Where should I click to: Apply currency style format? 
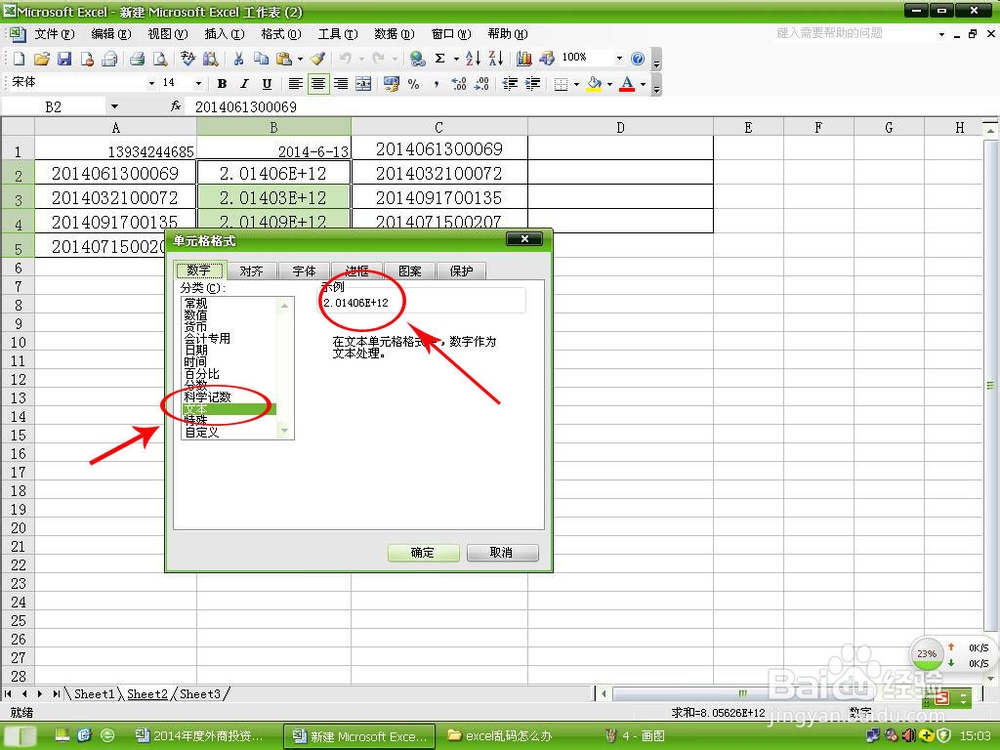[x=391, y=84]
